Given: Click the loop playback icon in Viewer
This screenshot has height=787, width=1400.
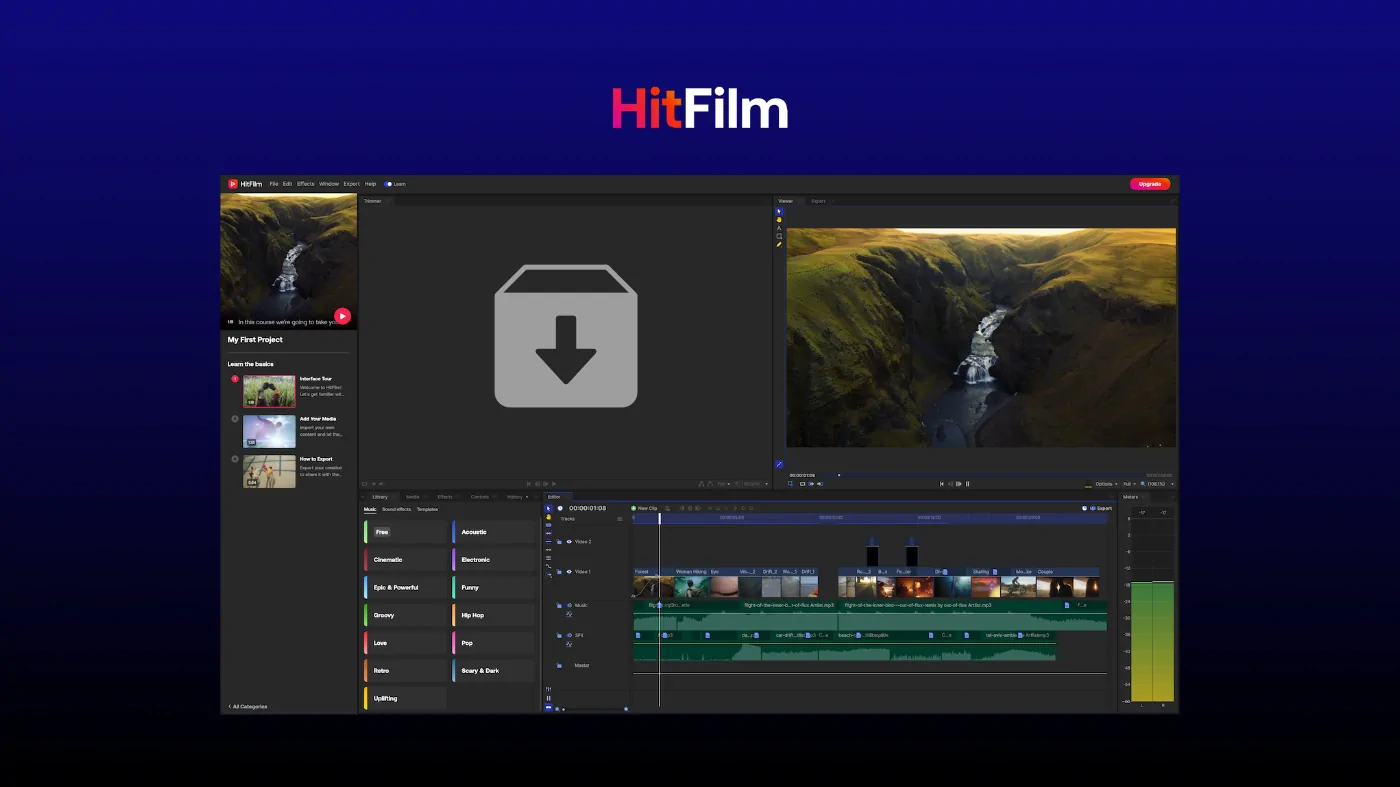Looking at the screenshot, I should click(802, 484).
